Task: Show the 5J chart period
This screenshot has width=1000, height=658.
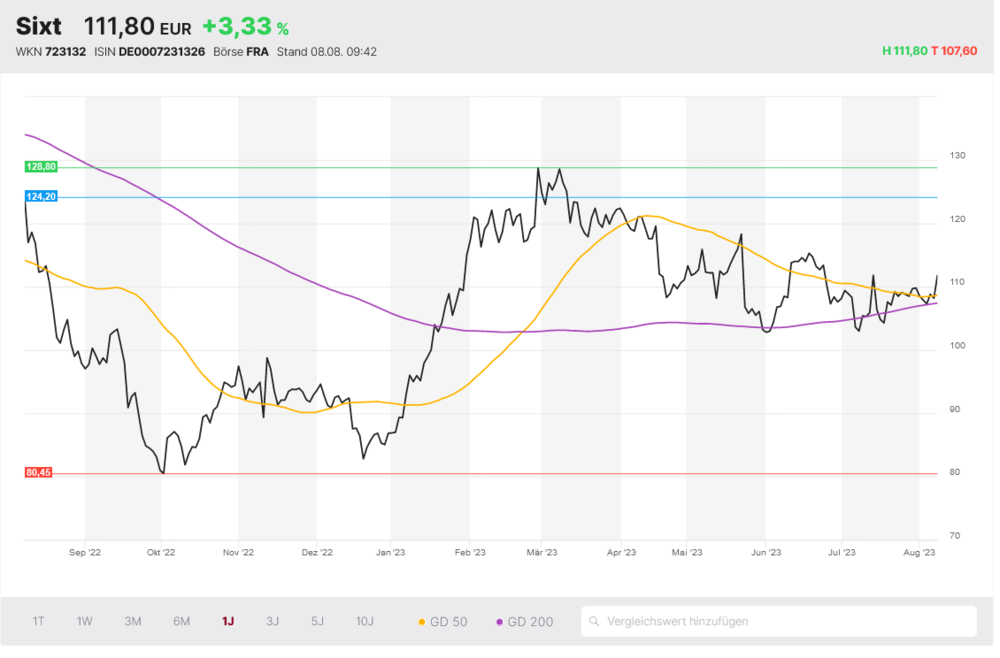Action: 317,621
